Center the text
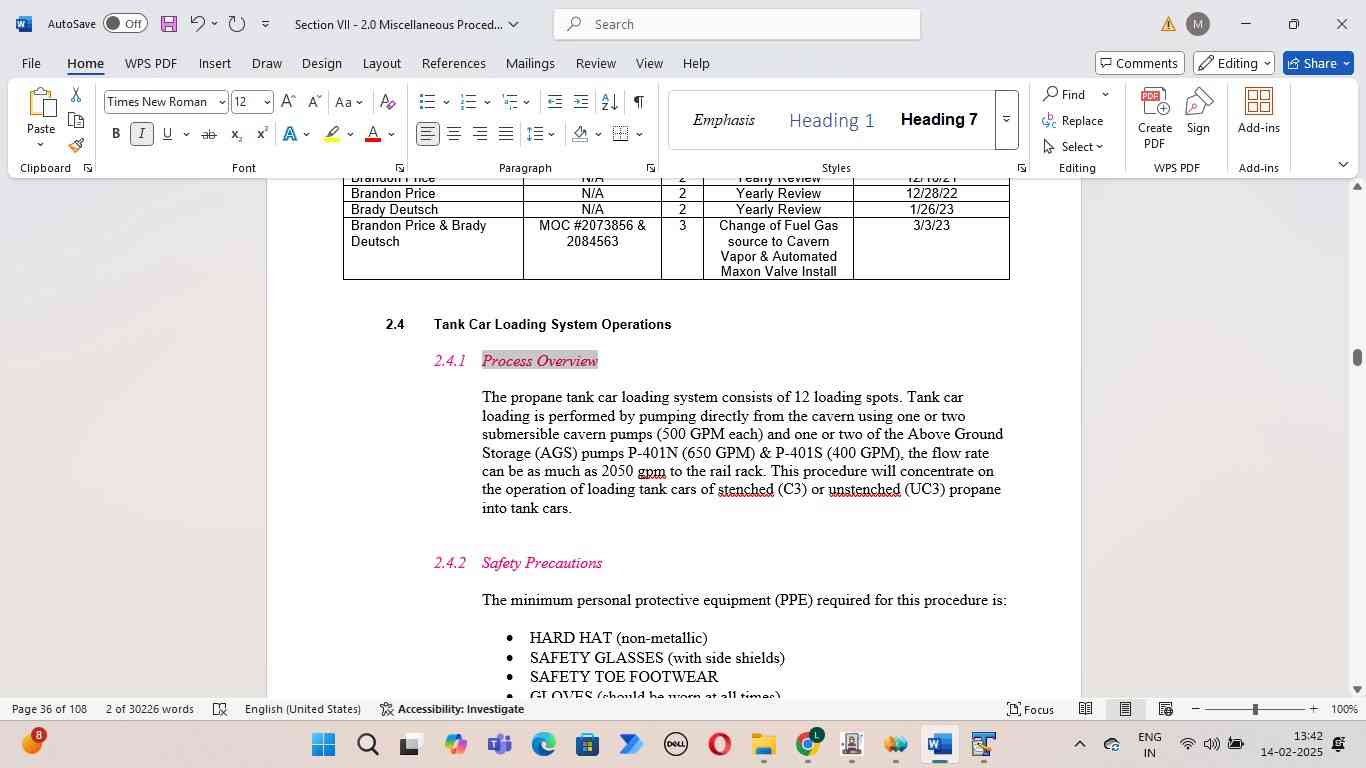The image size is (1366, 768). point(454,134)
